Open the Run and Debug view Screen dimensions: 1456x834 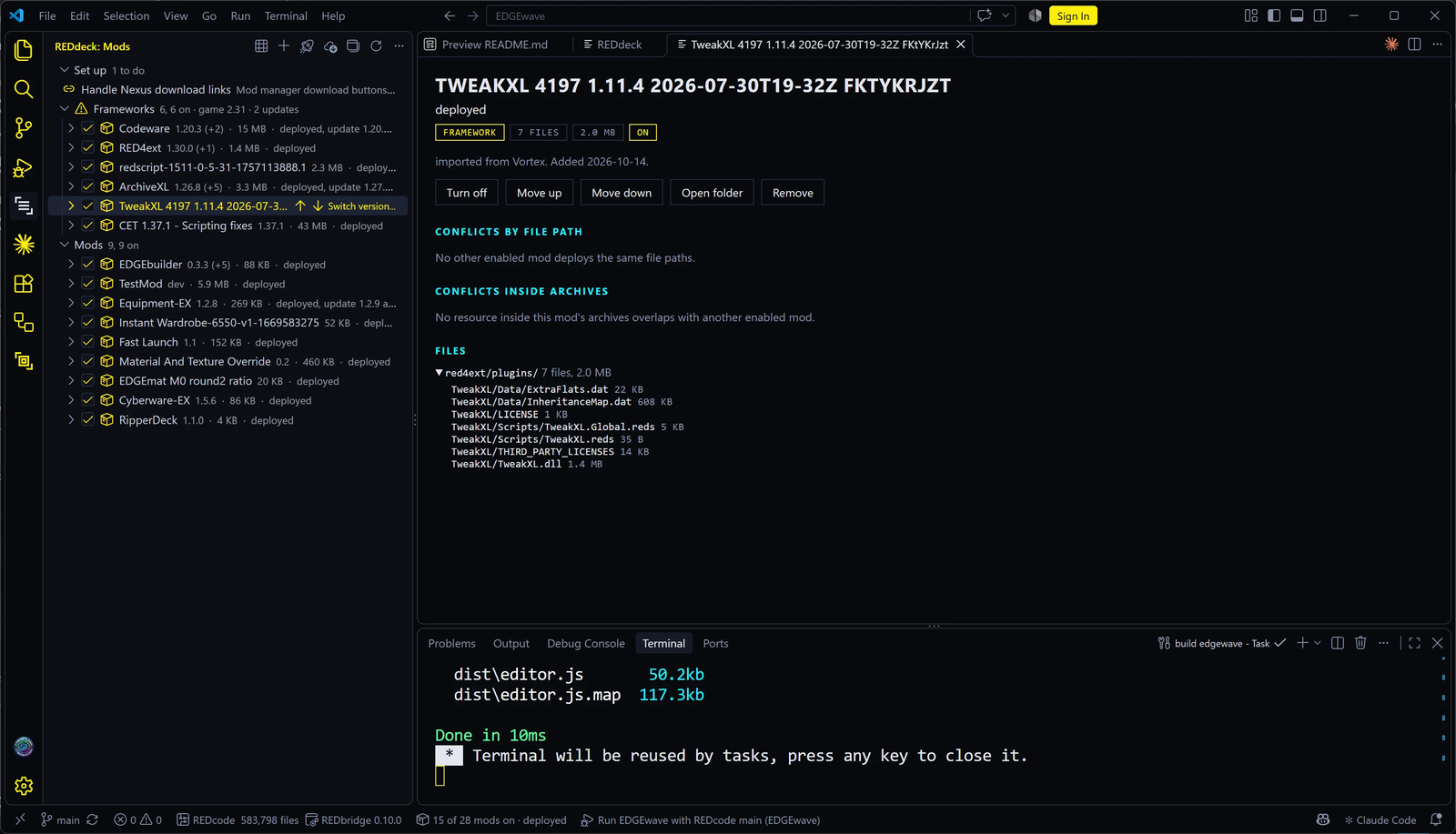click(24, 167)
